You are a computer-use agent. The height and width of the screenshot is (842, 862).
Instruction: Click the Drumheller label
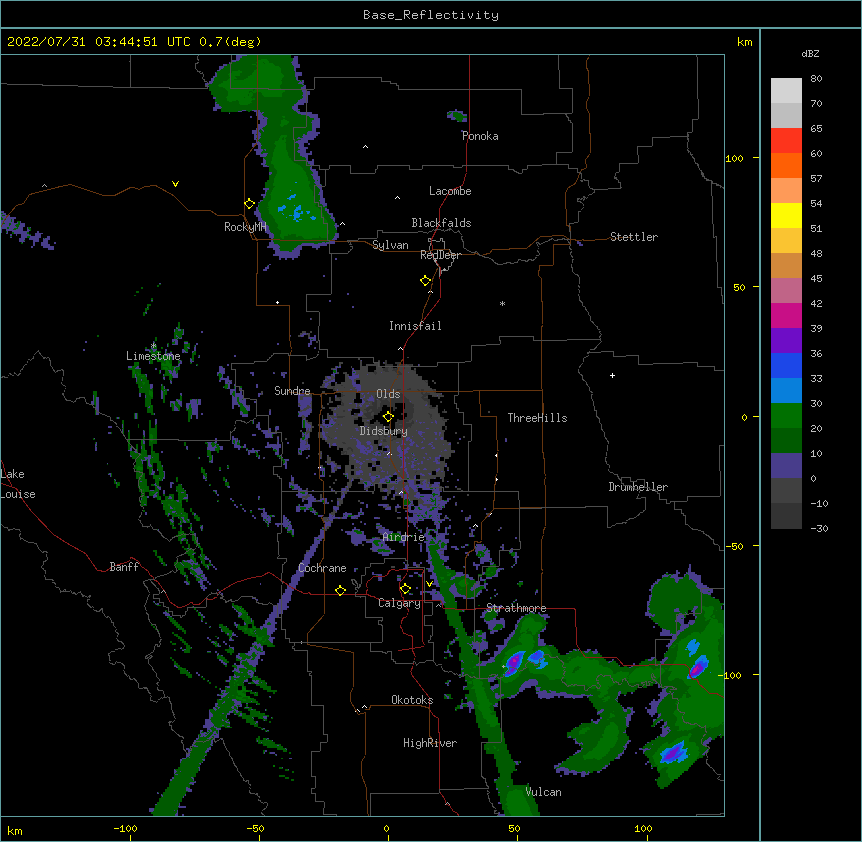[638, 487]
